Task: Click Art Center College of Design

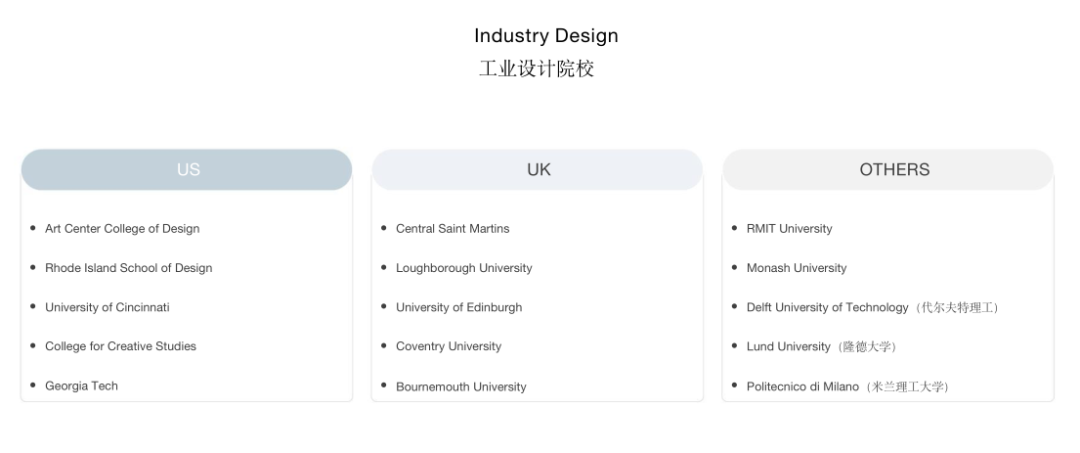Action: pyautogui.click(x=122, y=229)
